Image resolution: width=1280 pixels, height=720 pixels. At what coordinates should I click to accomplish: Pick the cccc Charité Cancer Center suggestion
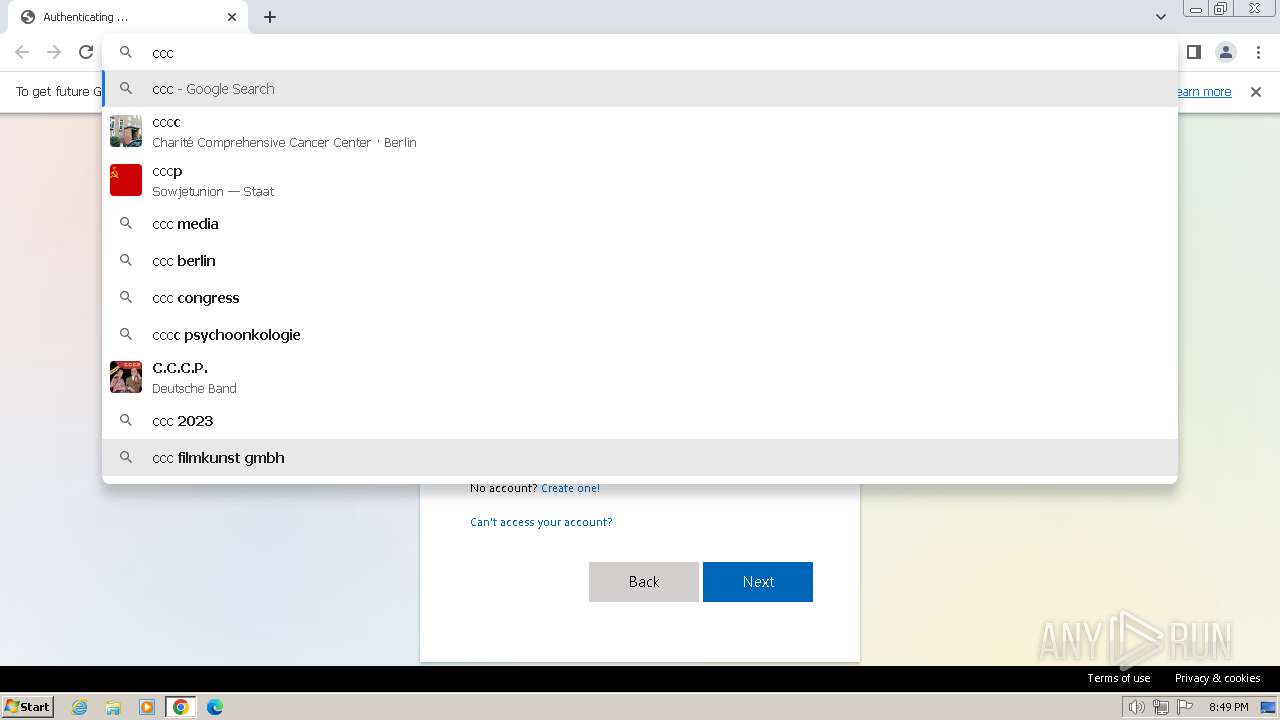[x=640, y=132]
